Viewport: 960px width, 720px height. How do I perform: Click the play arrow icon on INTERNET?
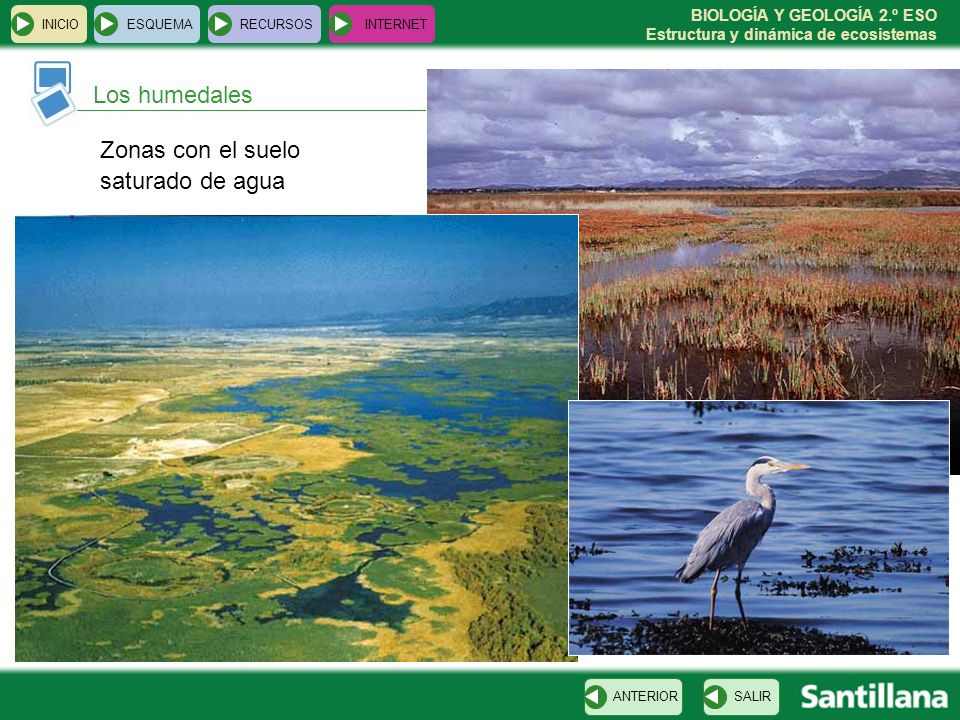click(x=342, y=24)
